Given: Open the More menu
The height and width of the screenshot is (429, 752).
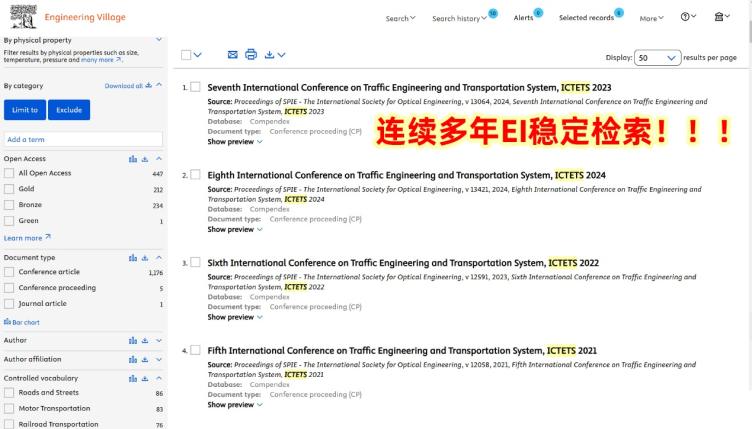Looking at the screenshot, I should (x=651, y=18).
